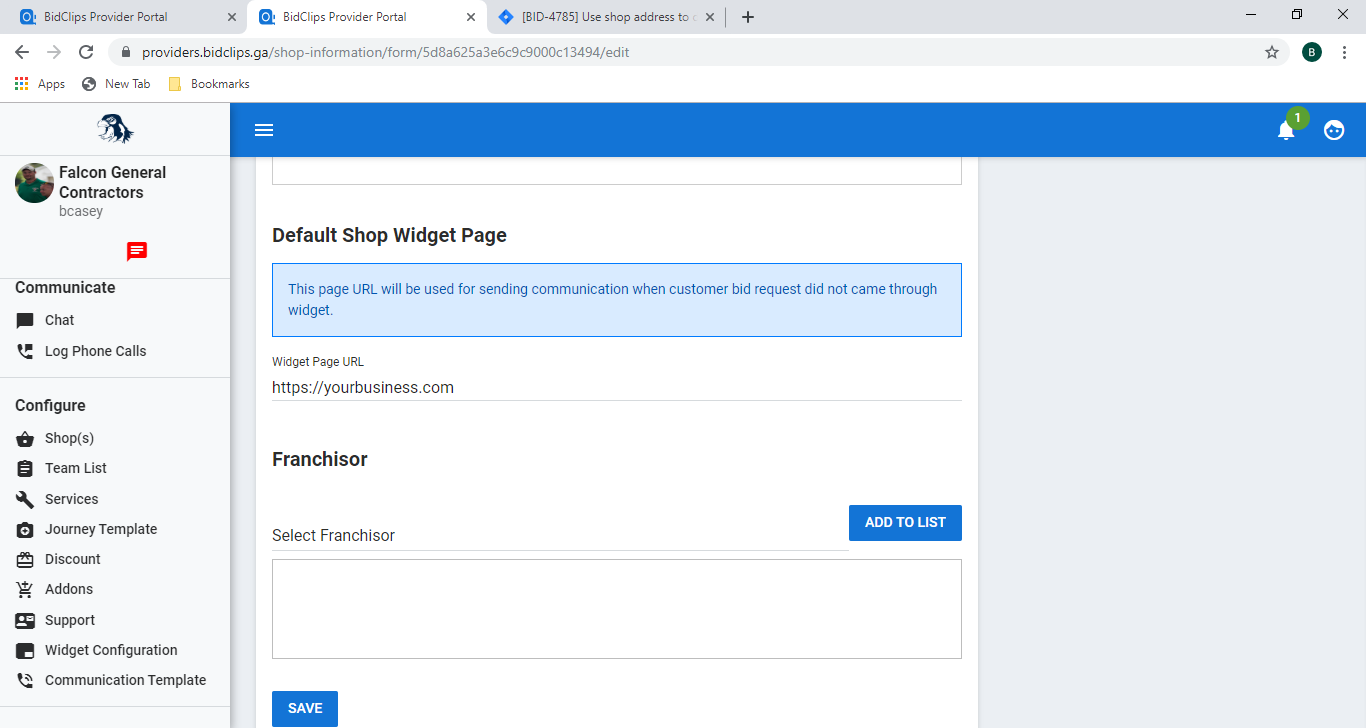Open New Tab bookmark shortcut

point(116,84)
